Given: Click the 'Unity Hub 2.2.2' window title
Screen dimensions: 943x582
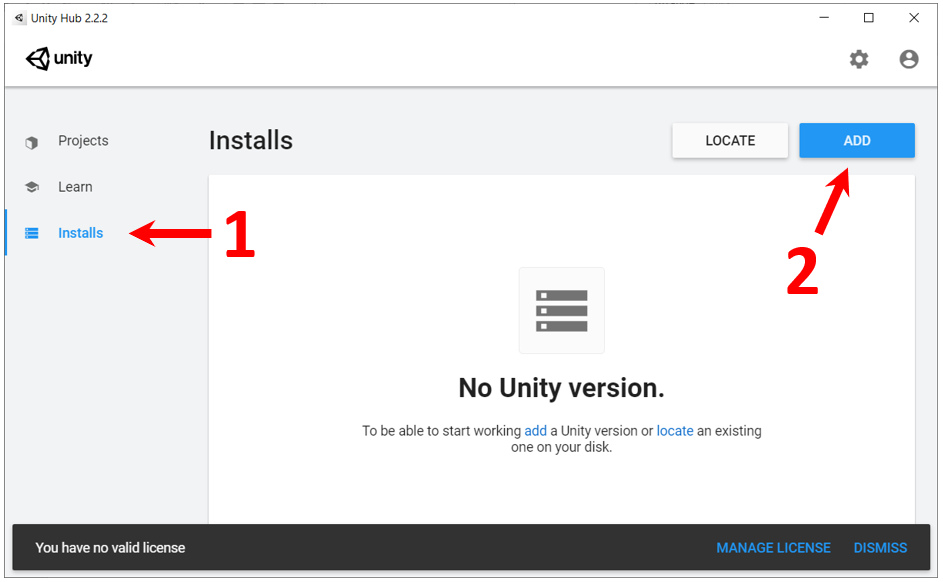Looking at the screenshot, I should coord(69,18).
